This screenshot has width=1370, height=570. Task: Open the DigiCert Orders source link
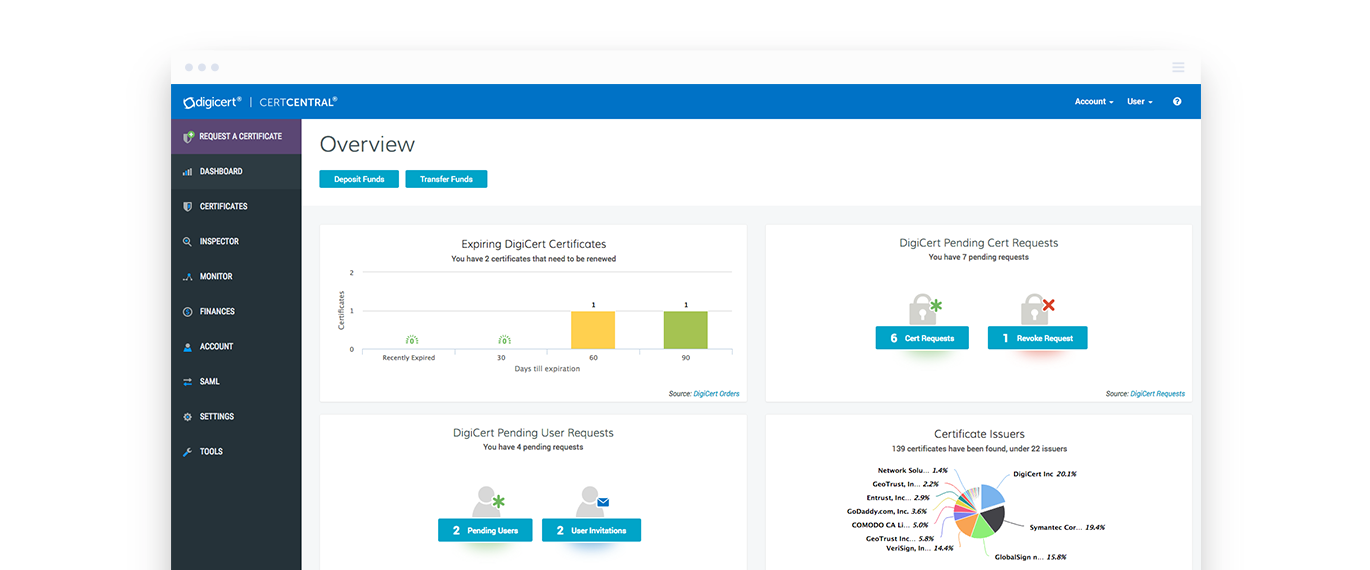pos(716,394)
